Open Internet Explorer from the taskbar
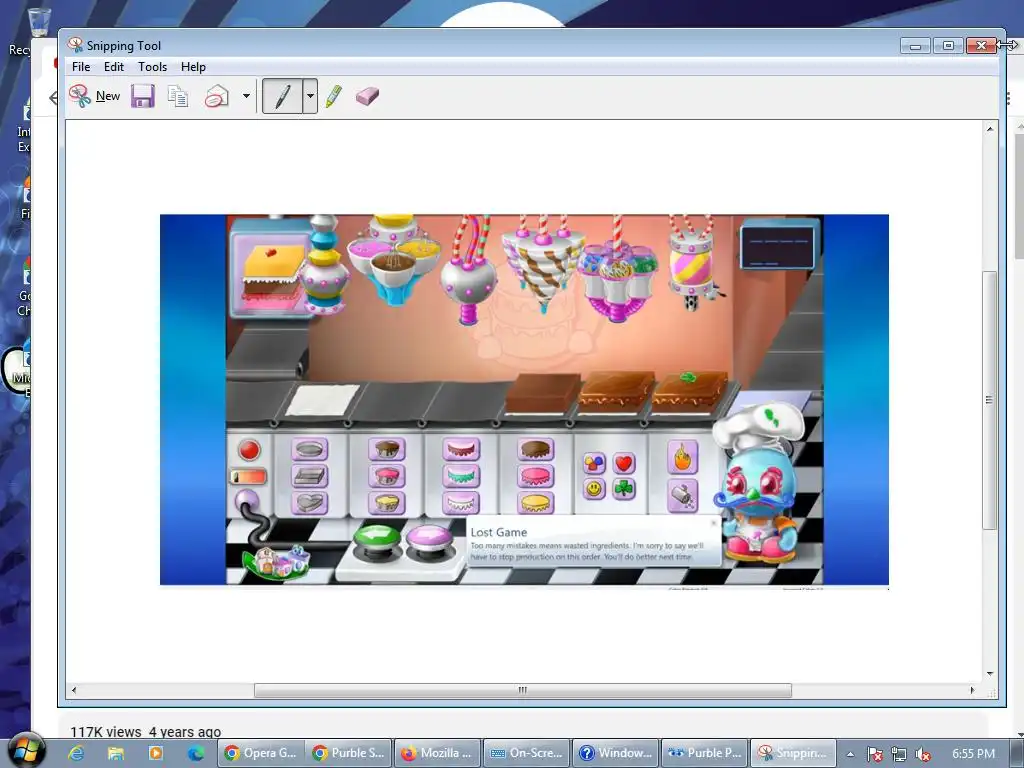Screen dimensions: 1024x768 click(x=76, y=754)
